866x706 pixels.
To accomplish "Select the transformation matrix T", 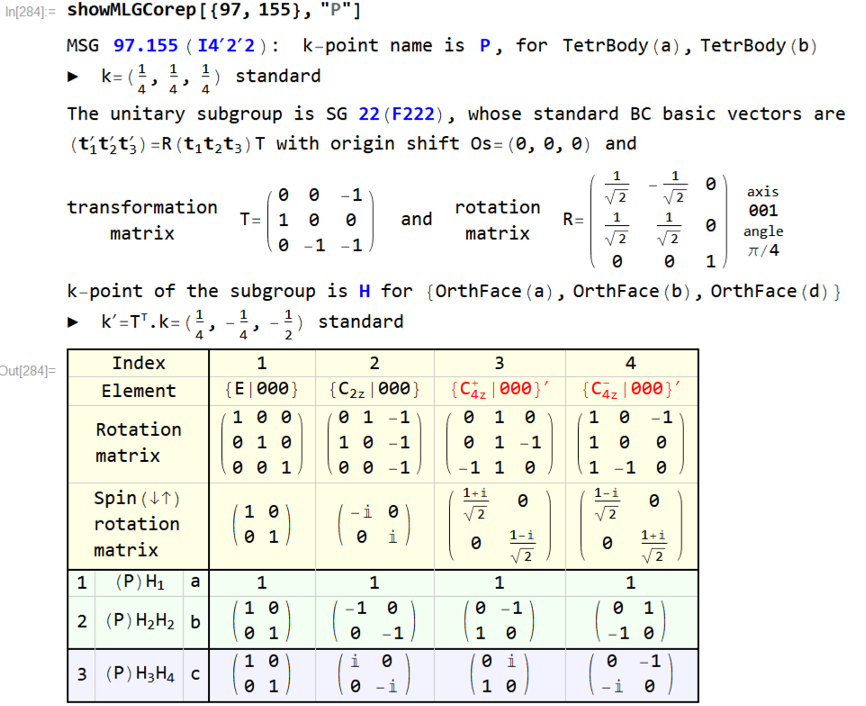I will 320,220.
